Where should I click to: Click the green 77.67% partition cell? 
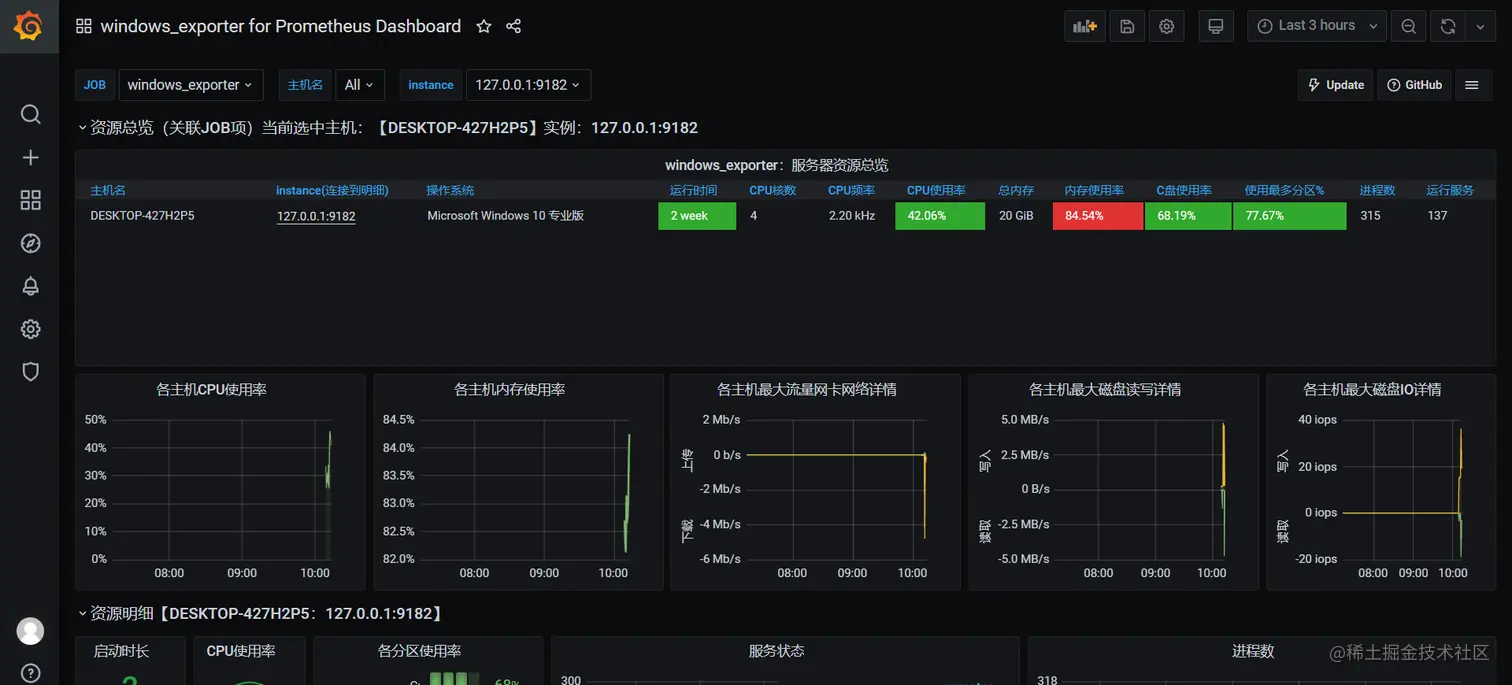[1290, 216]
